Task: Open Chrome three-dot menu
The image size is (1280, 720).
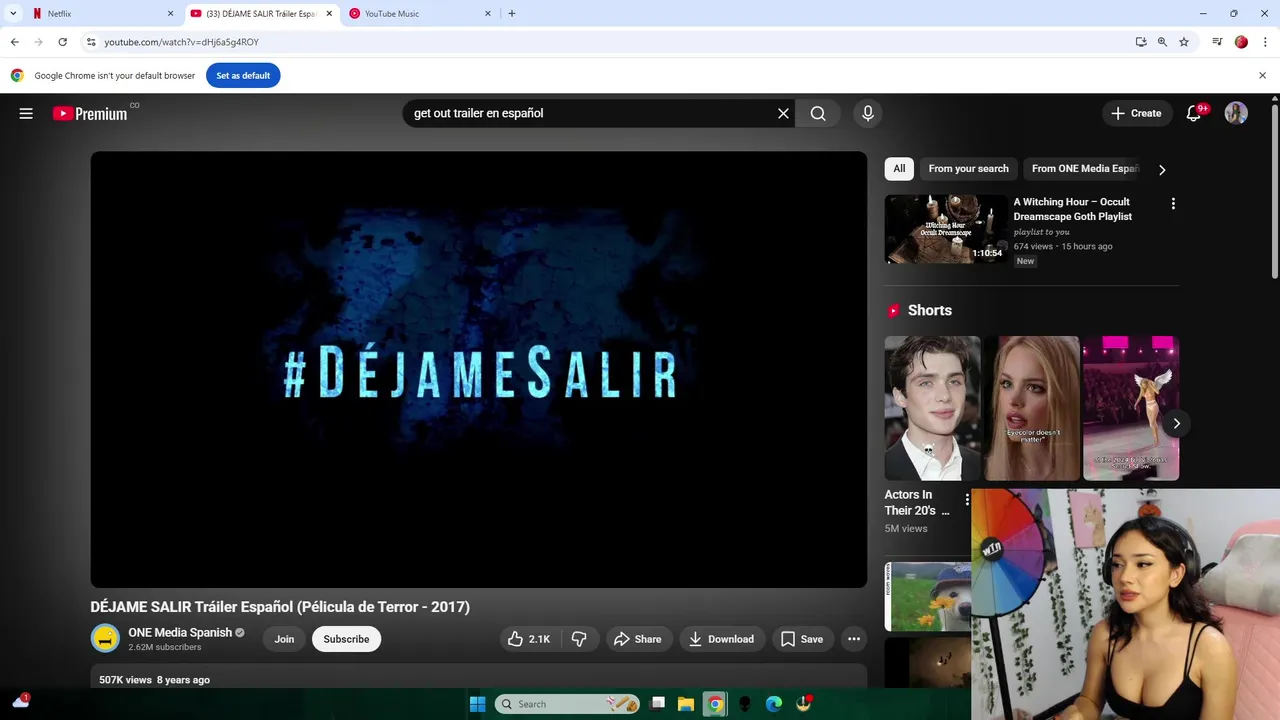Action: coord(1265,42)
